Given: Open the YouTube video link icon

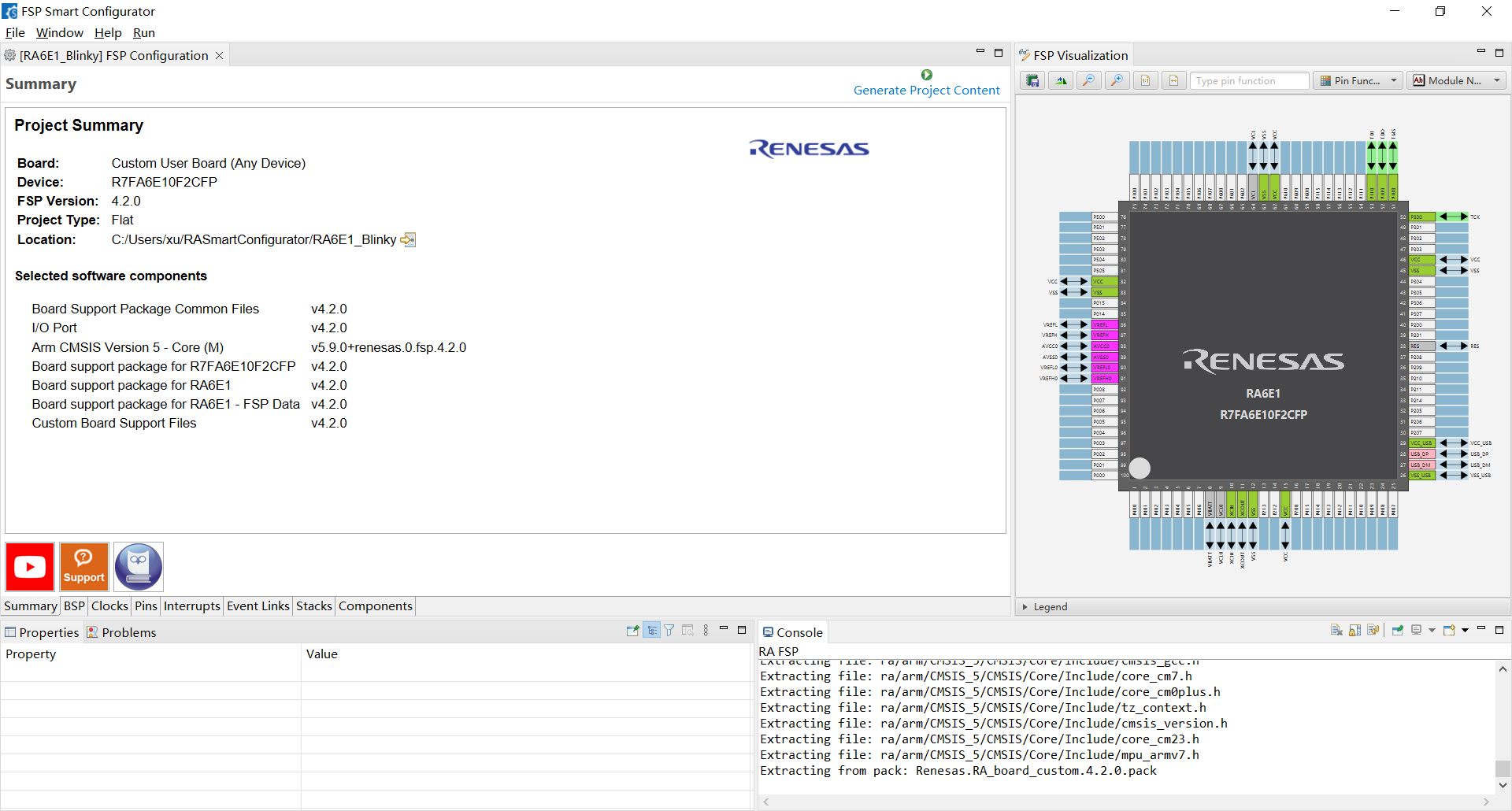Looking at the screenshot, I should tap(30, 567).
